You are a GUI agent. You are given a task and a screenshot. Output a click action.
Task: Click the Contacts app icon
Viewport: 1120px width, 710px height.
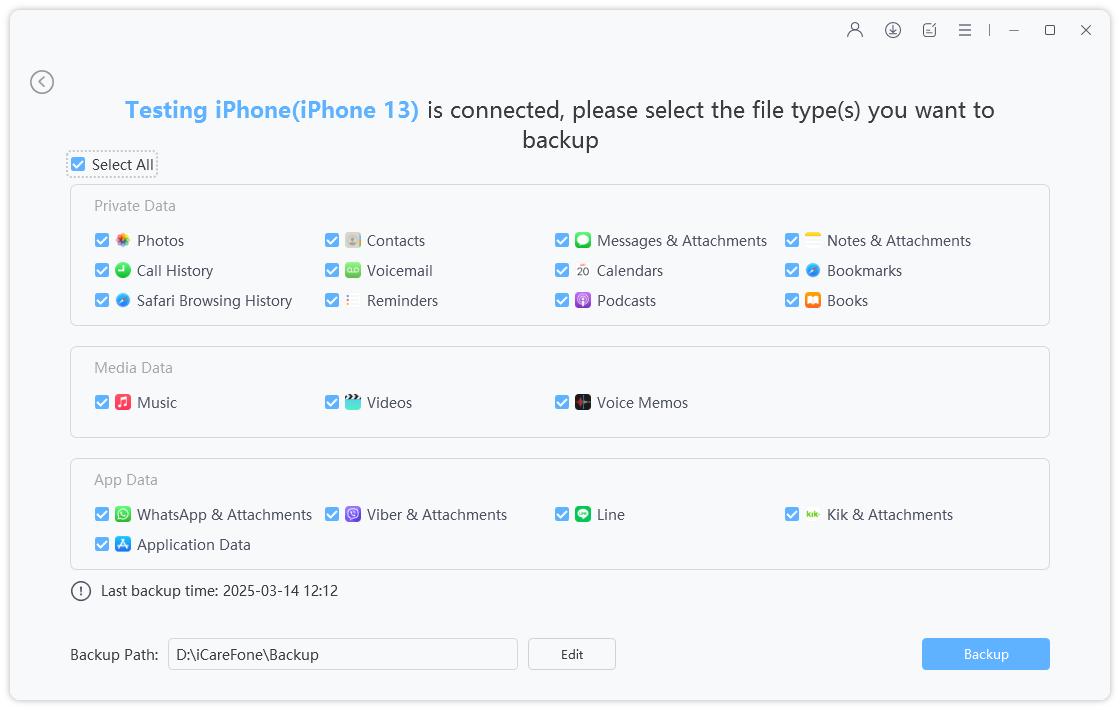[x=353, y=240]
